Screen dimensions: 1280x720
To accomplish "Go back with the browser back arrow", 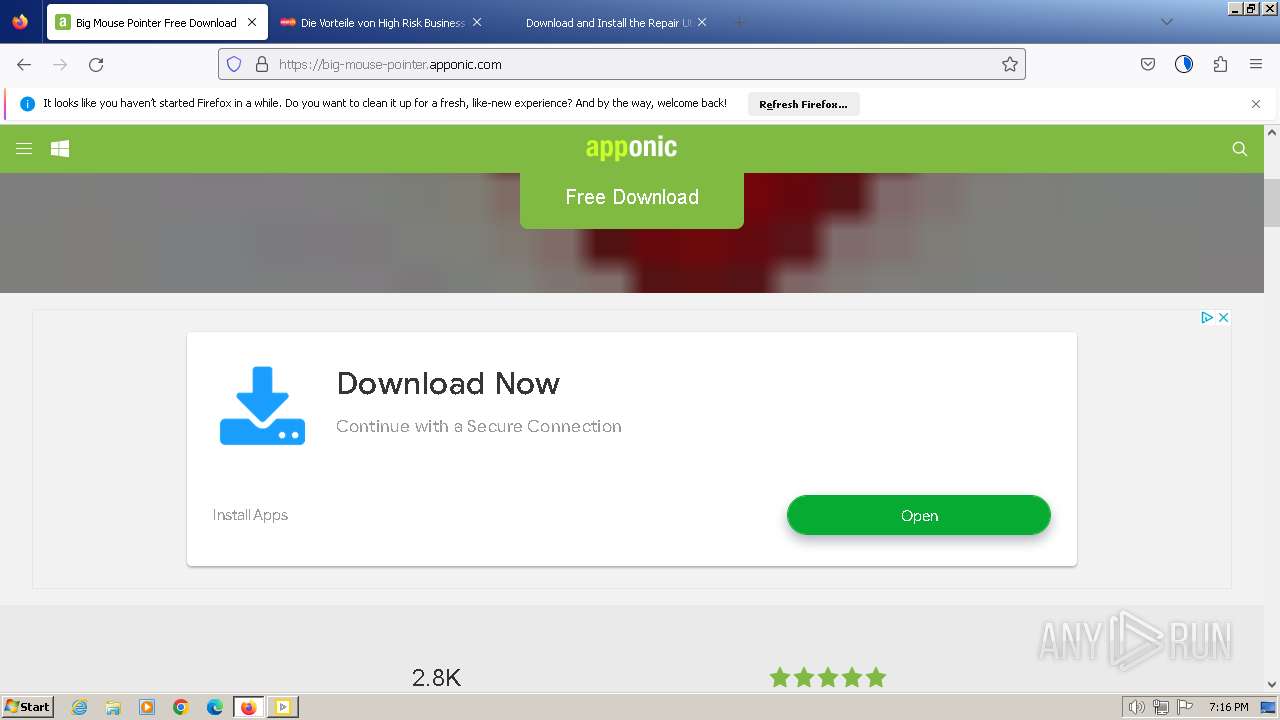I will 24,64.
